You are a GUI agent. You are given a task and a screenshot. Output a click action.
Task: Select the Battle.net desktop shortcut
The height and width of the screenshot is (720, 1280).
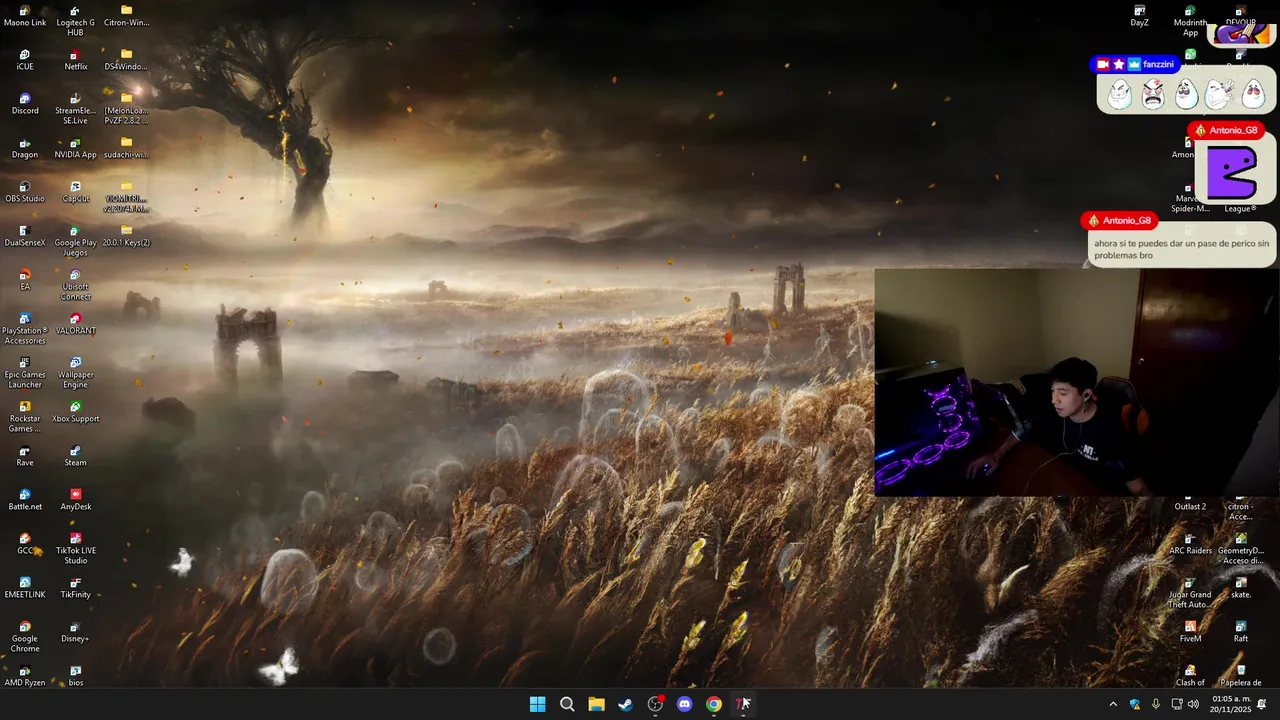[x=25, y=500]
